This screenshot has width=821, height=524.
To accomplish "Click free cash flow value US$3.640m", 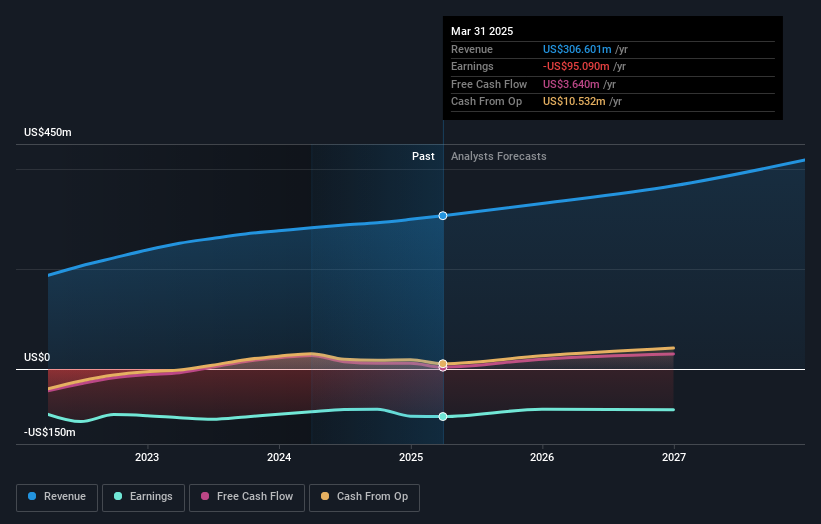I will [571, 84].
